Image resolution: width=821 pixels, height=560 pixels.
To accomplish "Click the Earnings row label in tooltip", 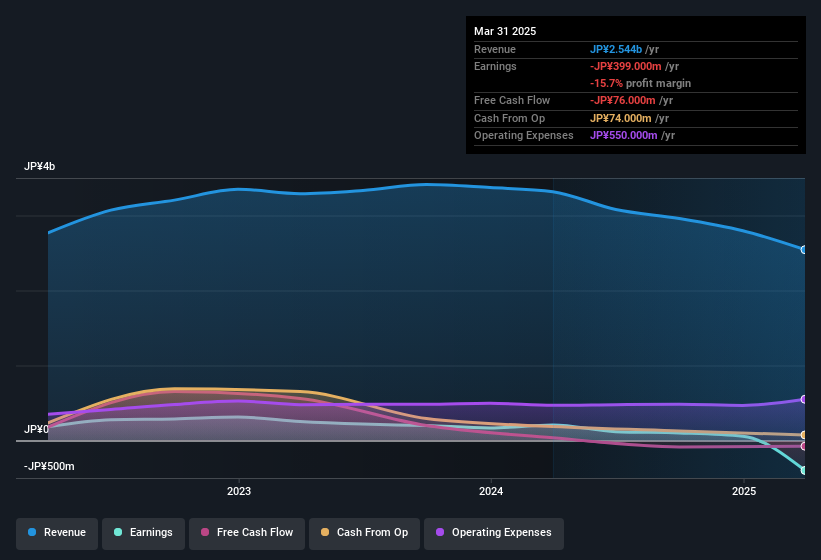I will click(495, 66).
